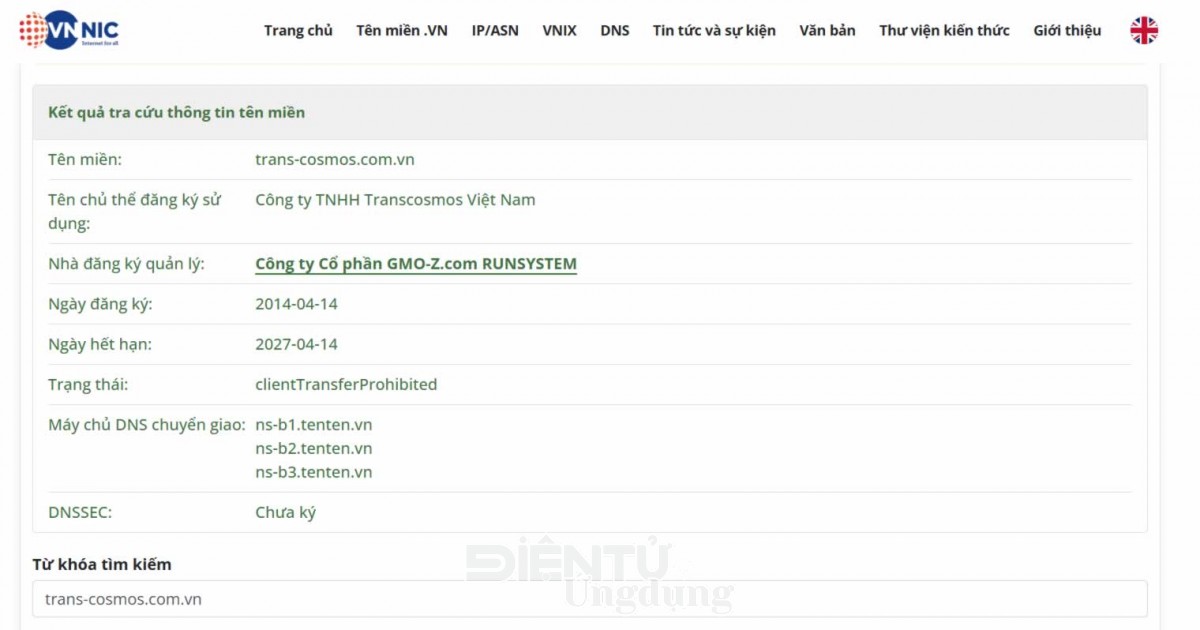This screenshot has width=1200, height=630.
Task: Click the Tên miền: label
Action: pyautogui.click(x=85, y=159)
